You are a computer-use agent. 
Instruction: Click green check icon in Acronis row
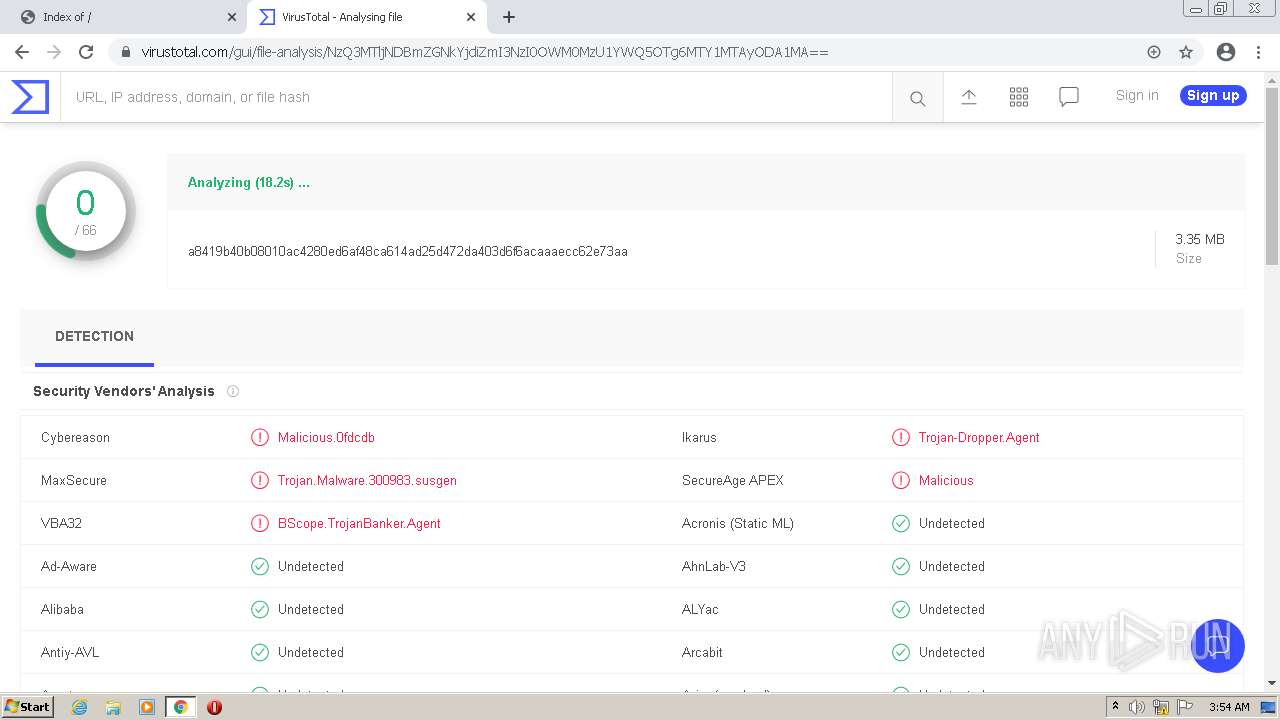(x=901, y=523)
